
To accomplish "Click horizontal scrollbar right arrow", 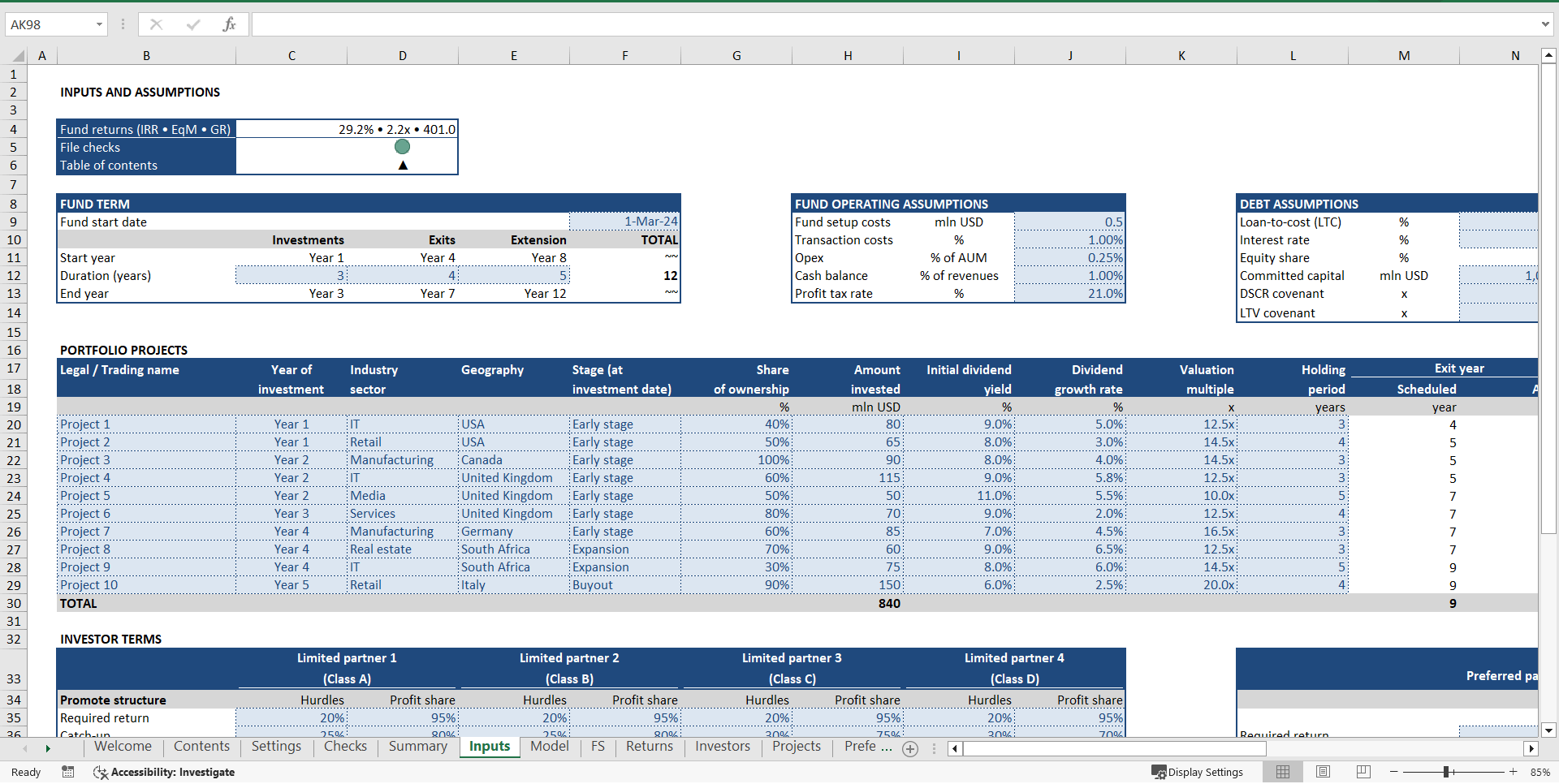I will tap(1531, 748).
